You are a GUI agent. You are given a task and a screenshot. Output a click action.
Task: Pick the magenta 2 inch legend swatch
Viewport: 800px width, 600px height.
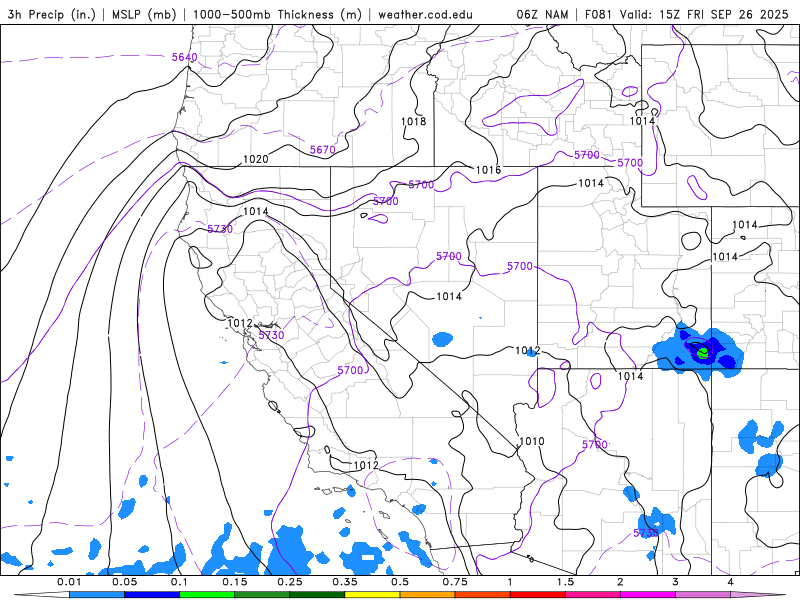[x=648, y=595]
